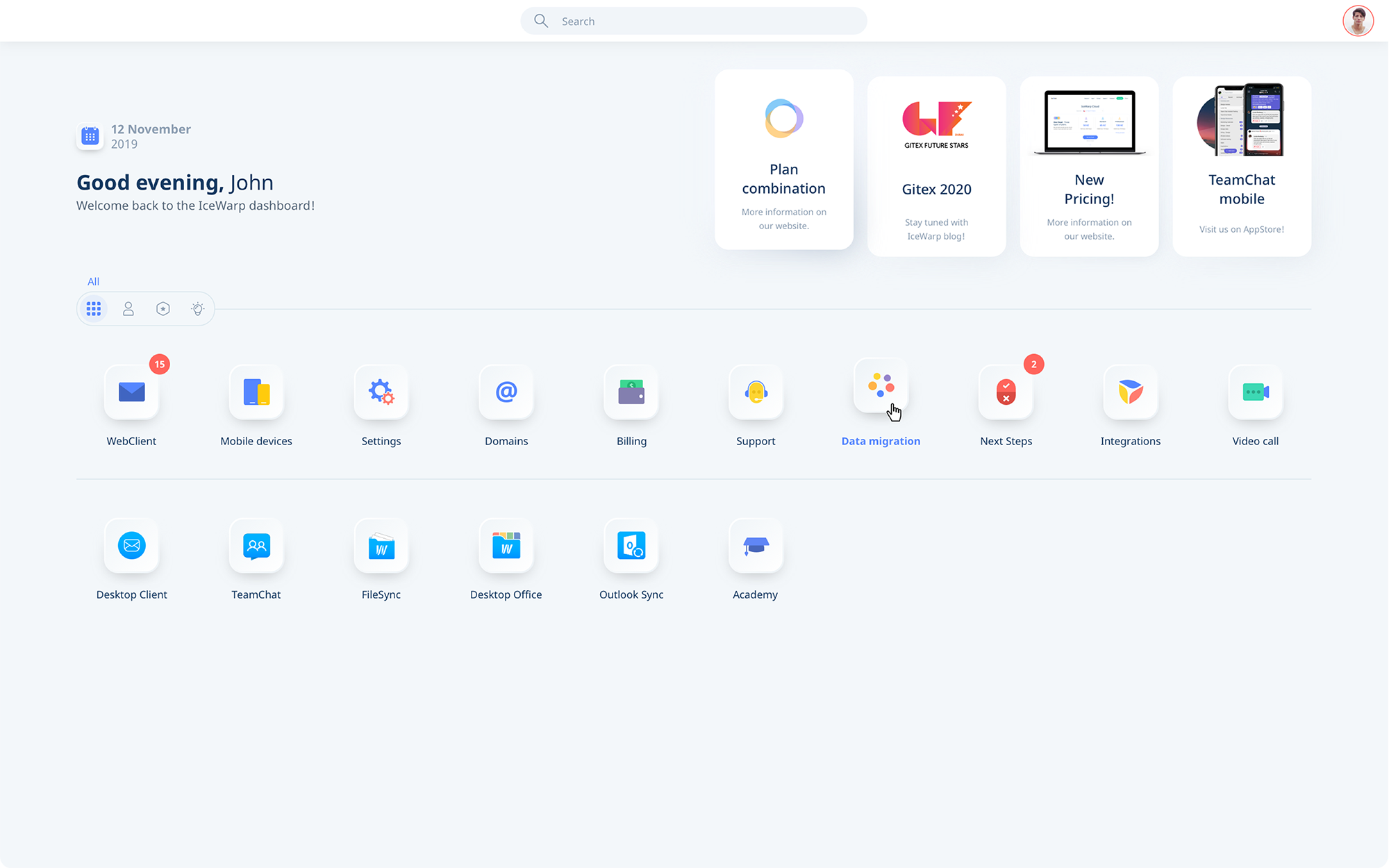Download the Desktop Client app

click(131, 546)
